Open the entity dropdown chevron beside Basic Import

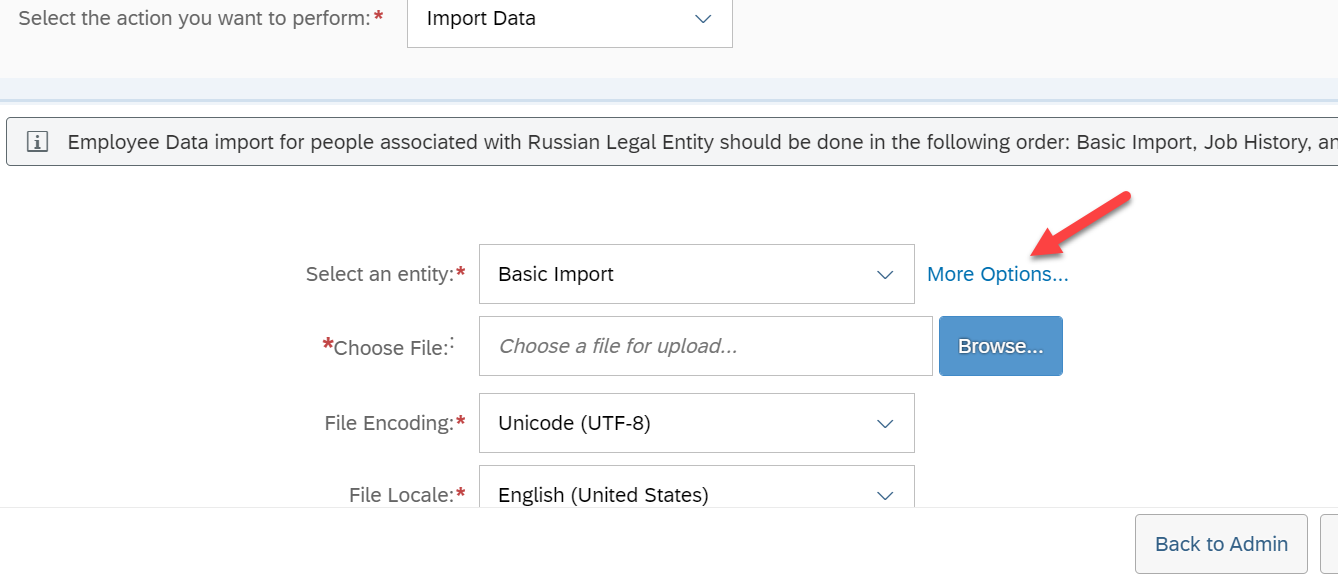click(x=885, y=274)
